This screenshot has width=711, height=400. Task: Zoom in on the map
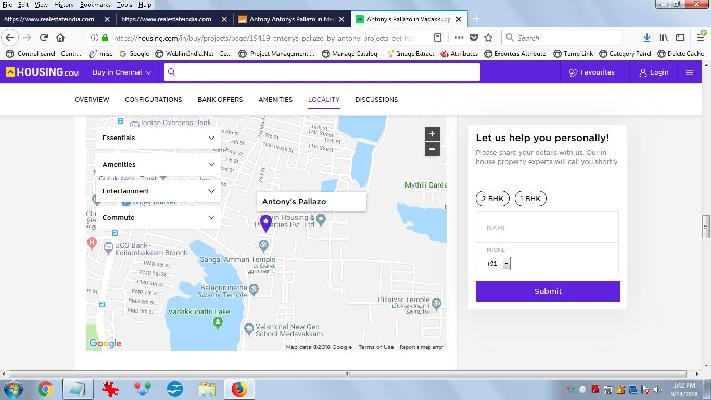(x=432, y=134)
